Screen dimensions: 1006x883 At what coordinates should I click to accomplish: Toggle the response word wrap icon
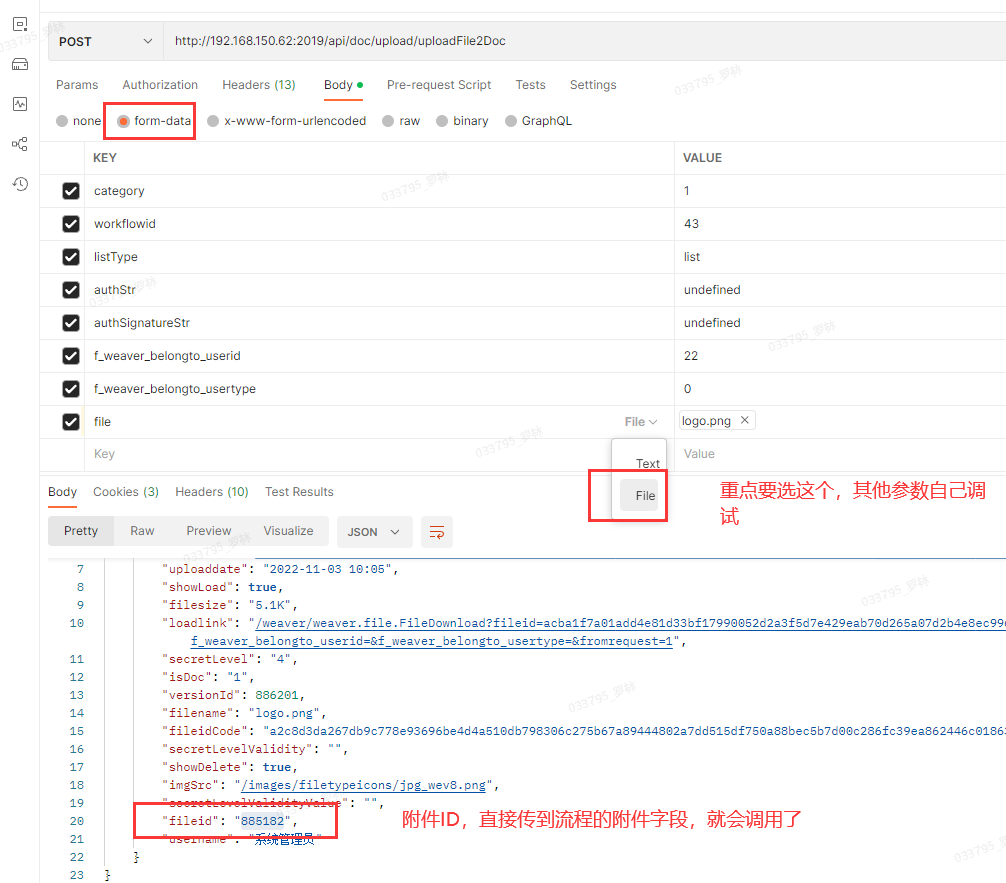click(x=437, y=532)
